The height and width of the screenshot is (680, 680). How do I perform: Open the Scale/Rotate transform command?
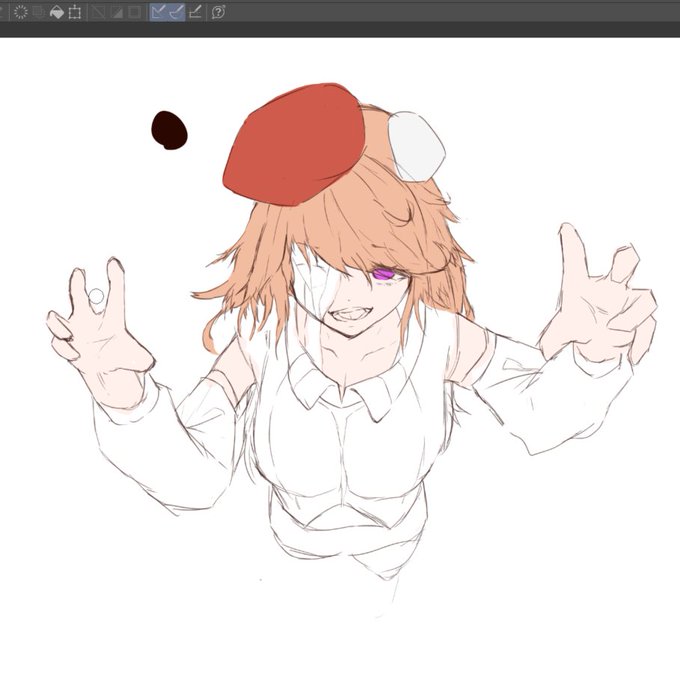pos(75,12)
